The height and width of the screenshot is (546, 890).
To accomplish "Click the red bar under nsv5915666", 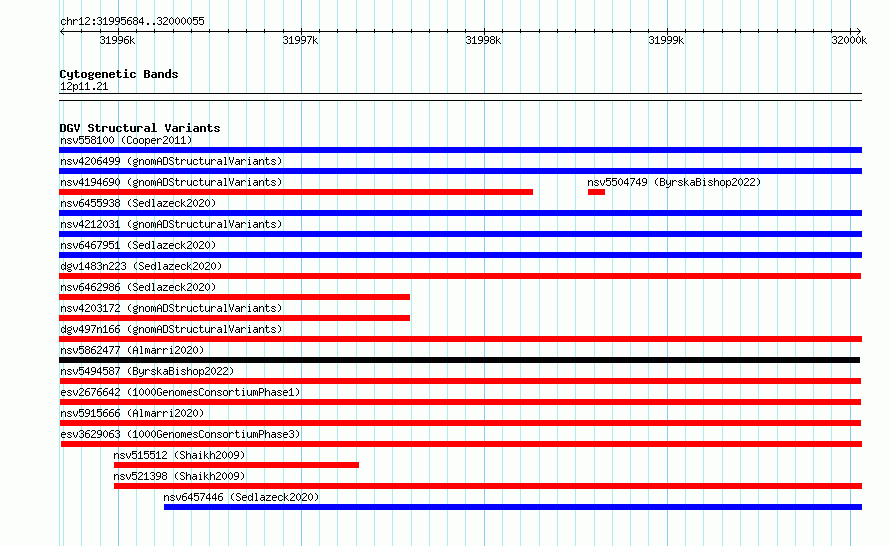I will [460, 423].
